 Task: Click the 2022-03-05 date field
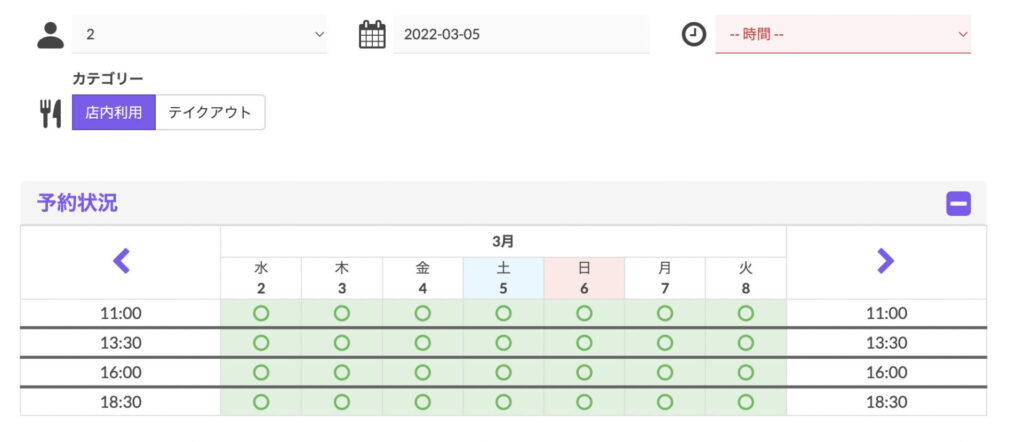[521, 35]
